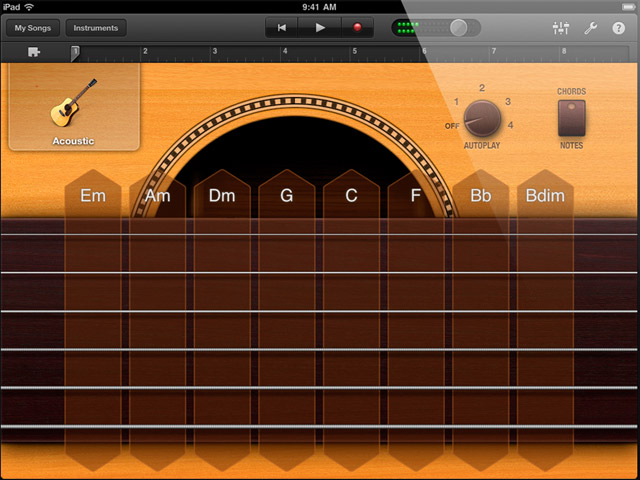Start recording with the red Record button
640x480 pixels.
(357, 28)
